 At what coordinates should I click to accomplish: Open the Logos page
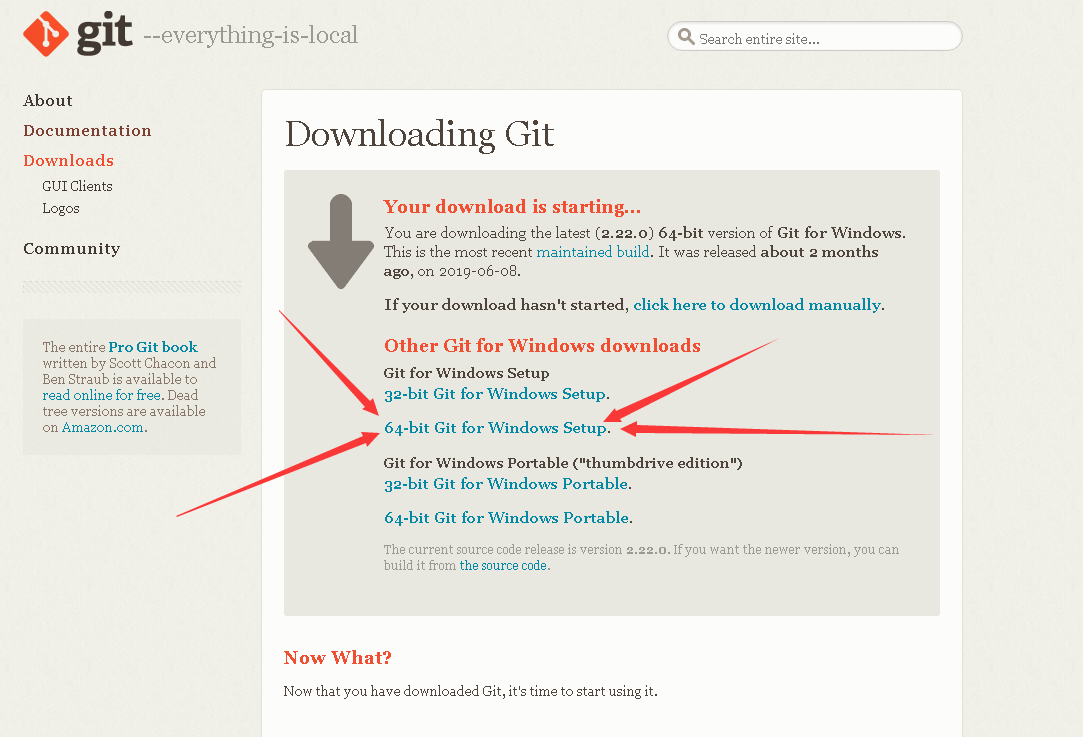61,208
